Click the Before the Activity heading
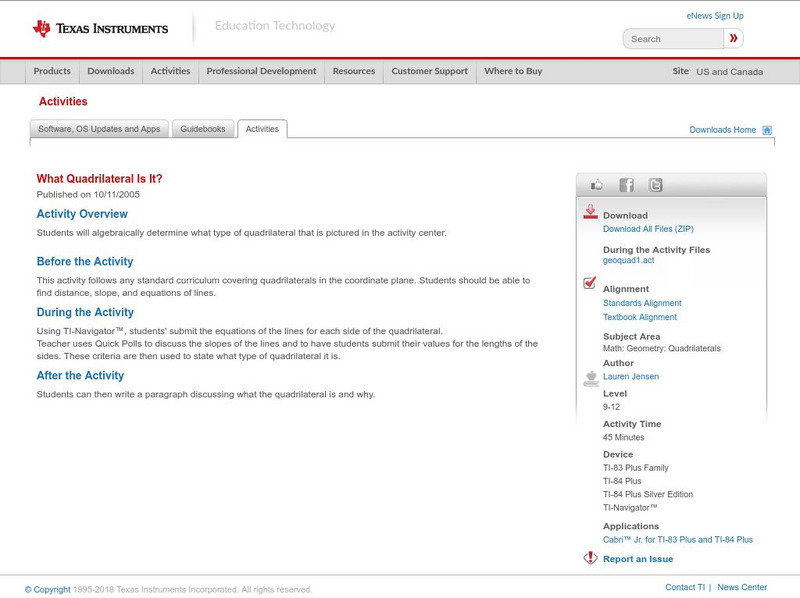The height and width of the screenshot is (598, 800). [85, 261]
